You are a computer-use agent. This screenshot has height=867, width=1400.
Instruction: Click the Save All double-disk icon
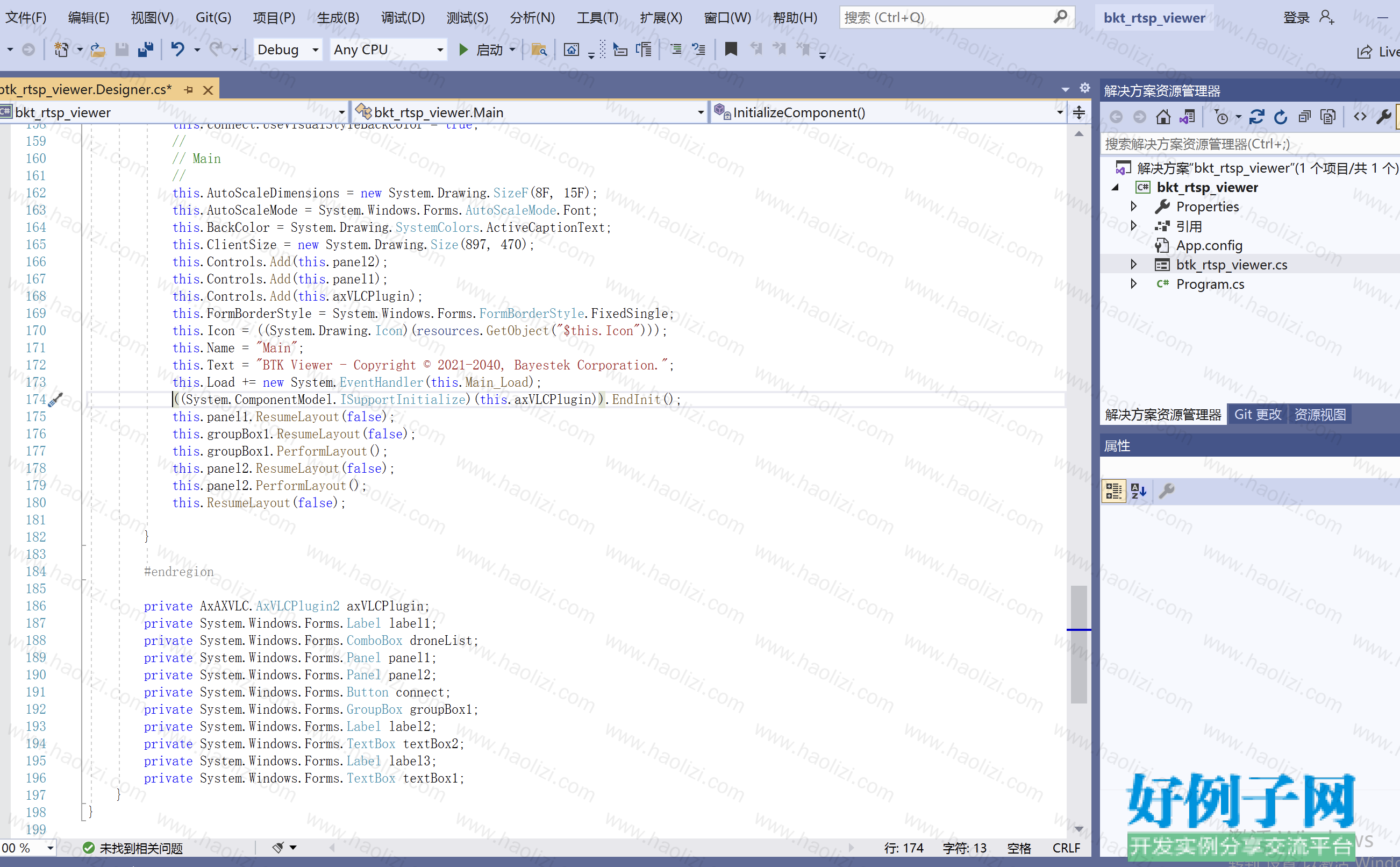[146, 50]
